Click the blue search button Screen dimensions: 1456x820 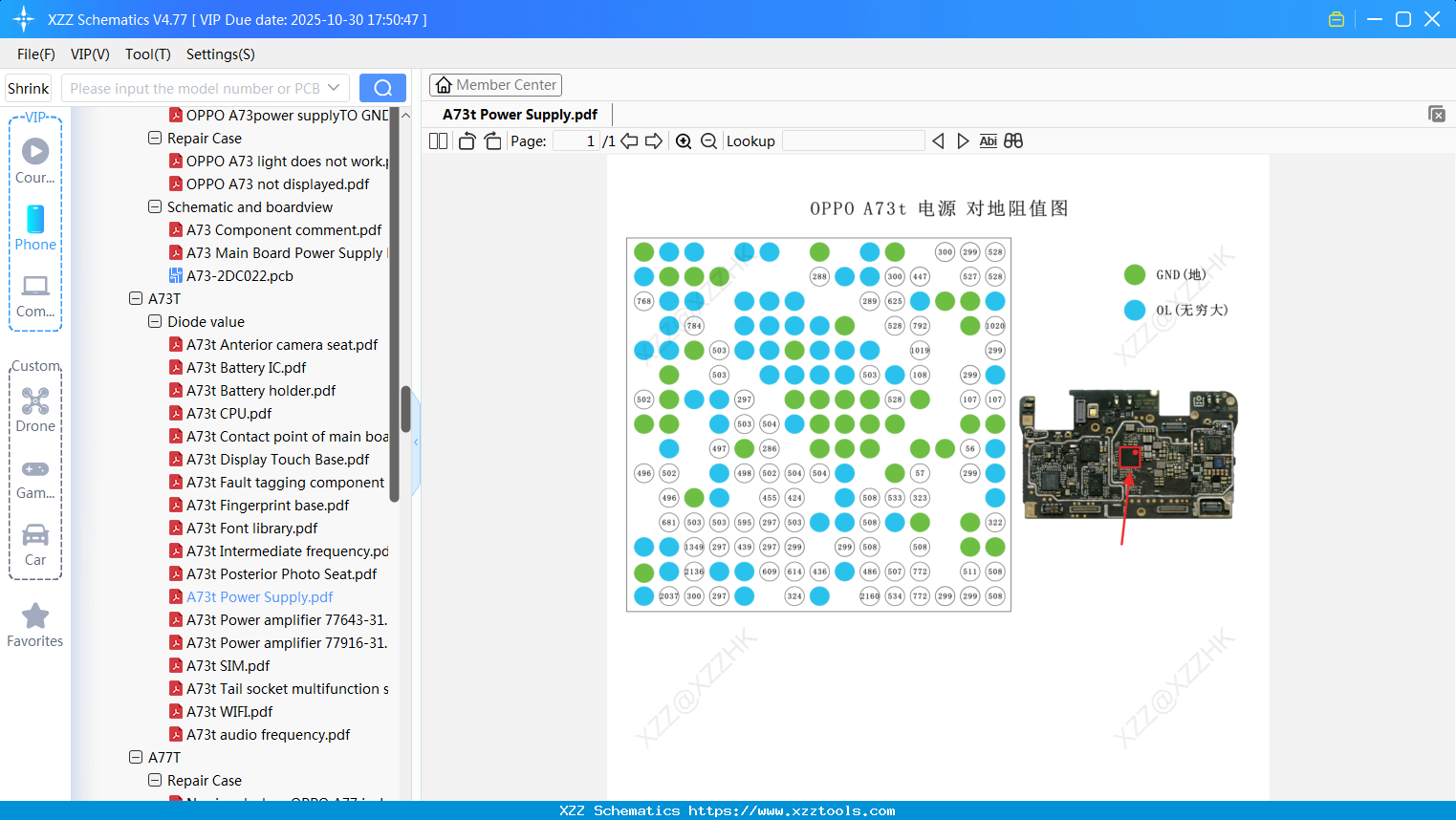[x=382, y=88]
